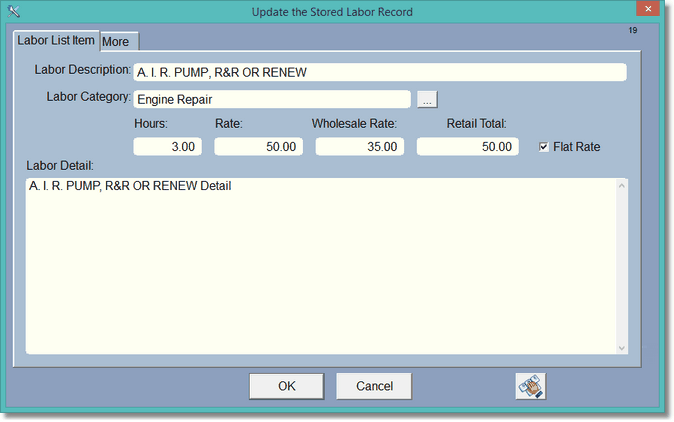Click the Labor Detail label

click(x=60, y=166)
